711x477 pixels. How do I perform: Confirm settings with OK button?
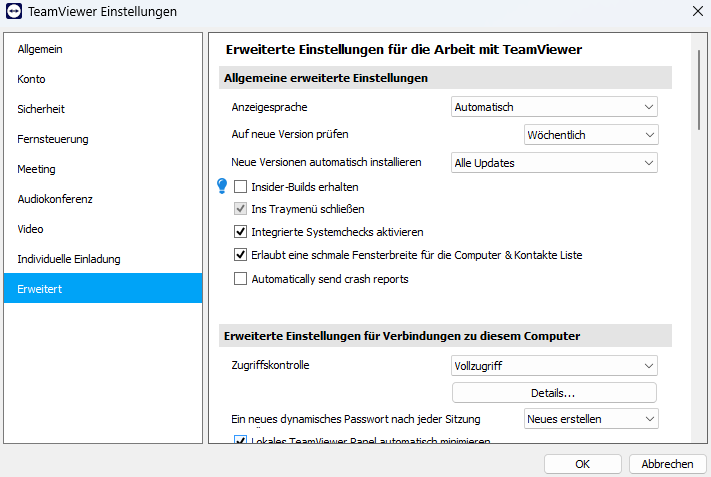click(x=583, y=464)
